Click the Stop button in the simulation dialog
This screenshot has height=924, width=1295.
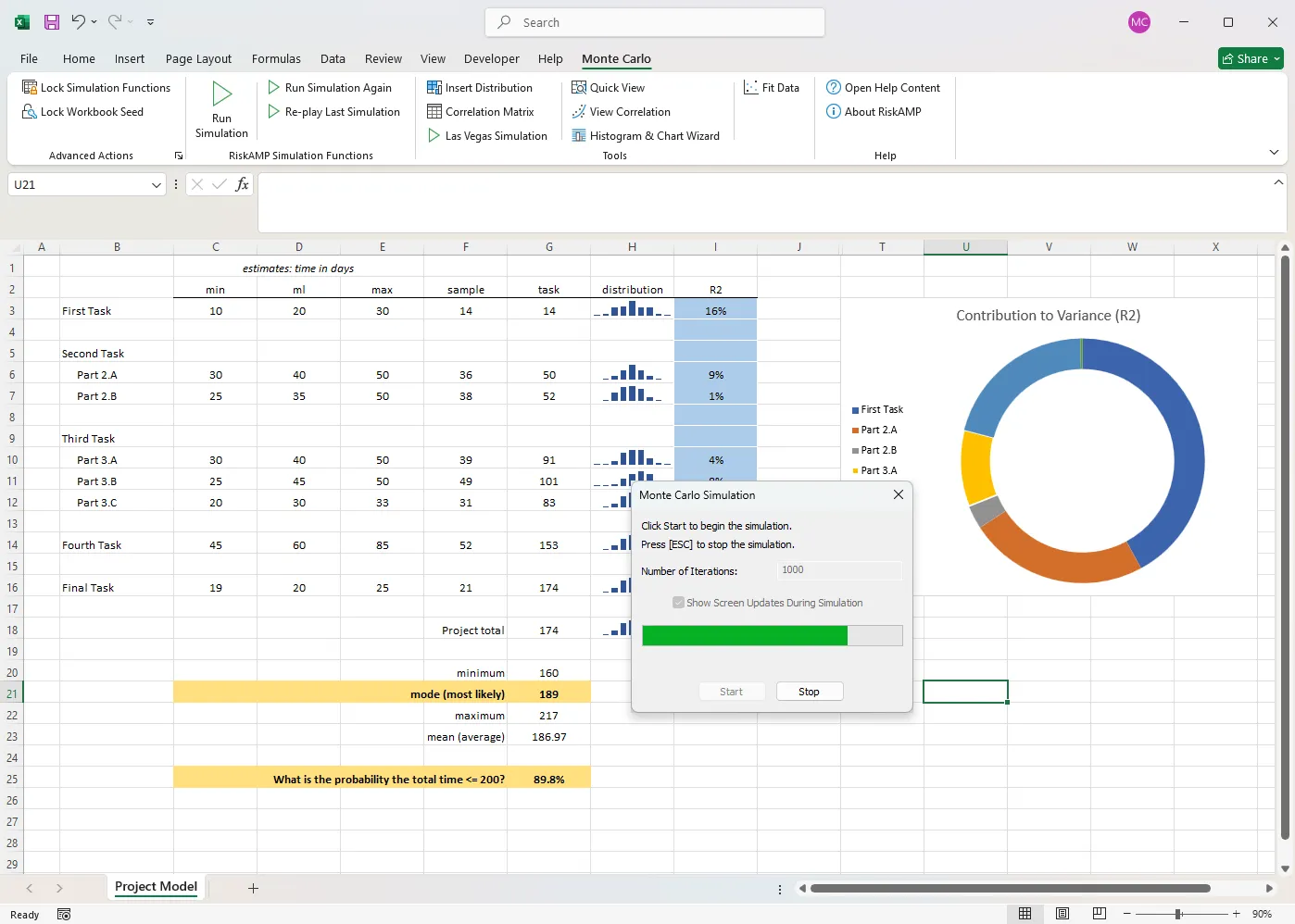click(808, 691)
